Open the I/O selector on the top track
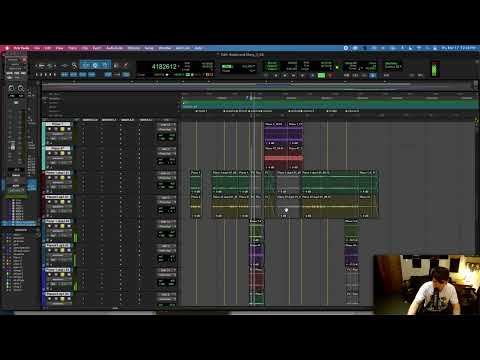The width and height of the screenshot is (480, 360). (x=166, y=125)
